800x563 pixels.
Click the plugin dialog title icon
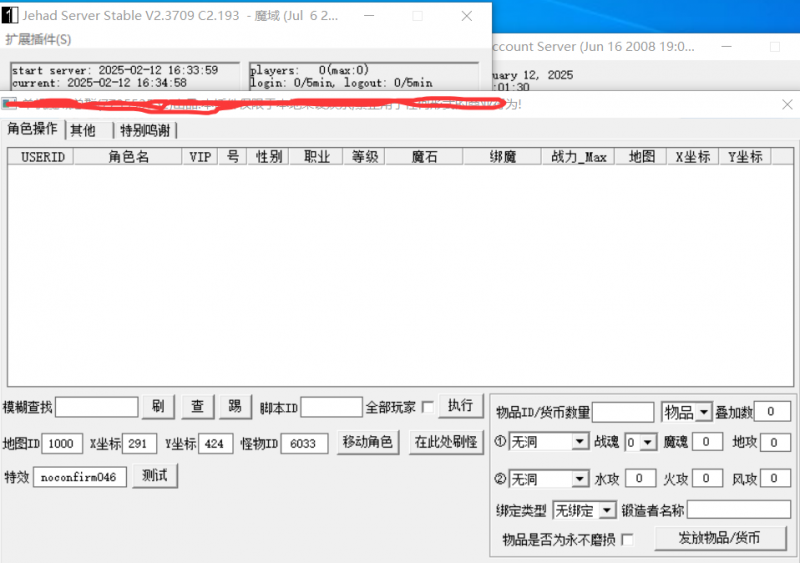pos(9,104)
